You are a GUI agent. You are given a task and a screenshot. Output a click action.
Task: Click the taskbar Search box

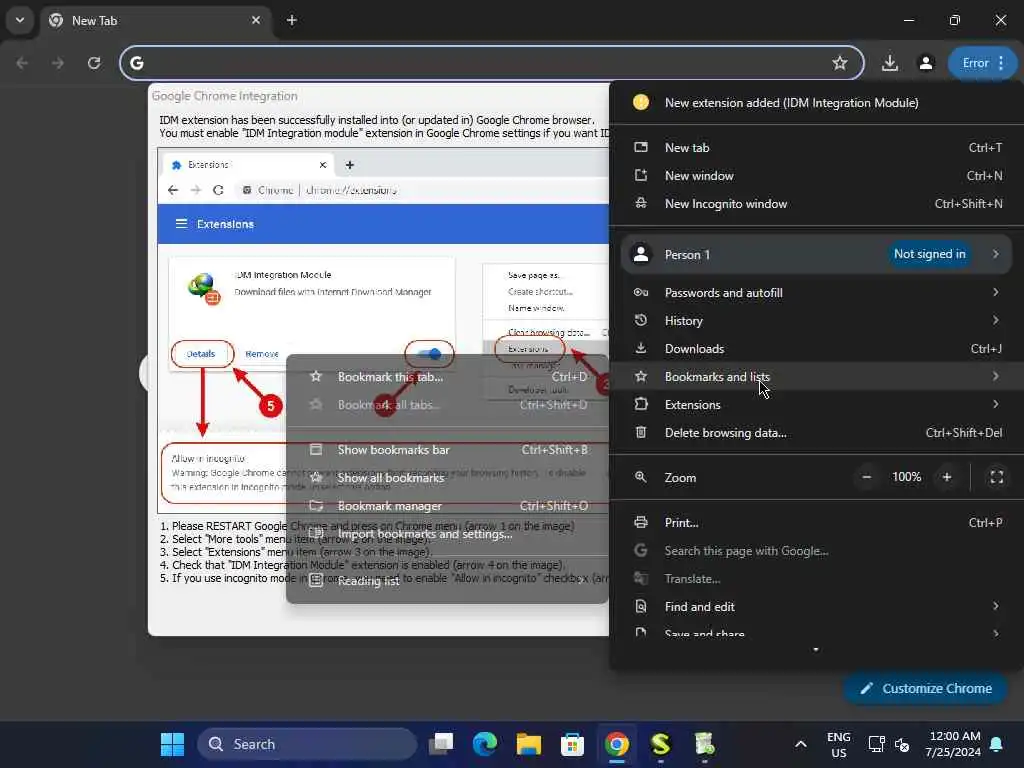307,744
